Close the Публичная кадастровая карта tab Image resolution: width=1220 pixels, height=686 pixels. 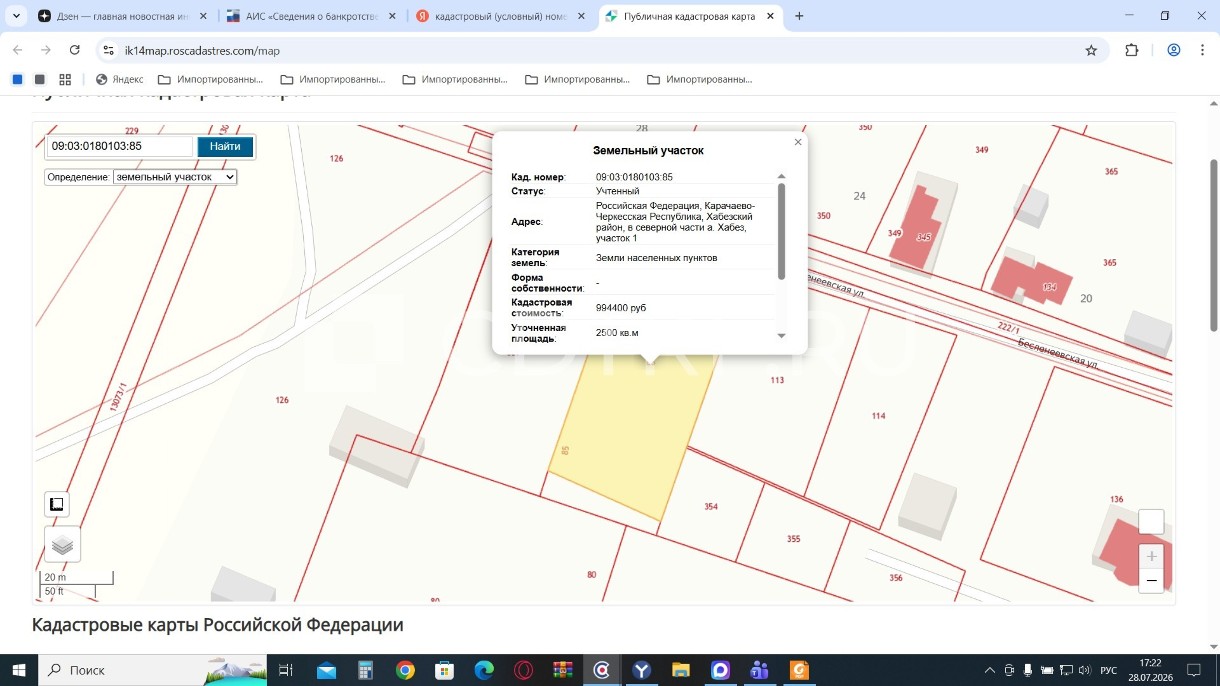(x=771, y=16)
